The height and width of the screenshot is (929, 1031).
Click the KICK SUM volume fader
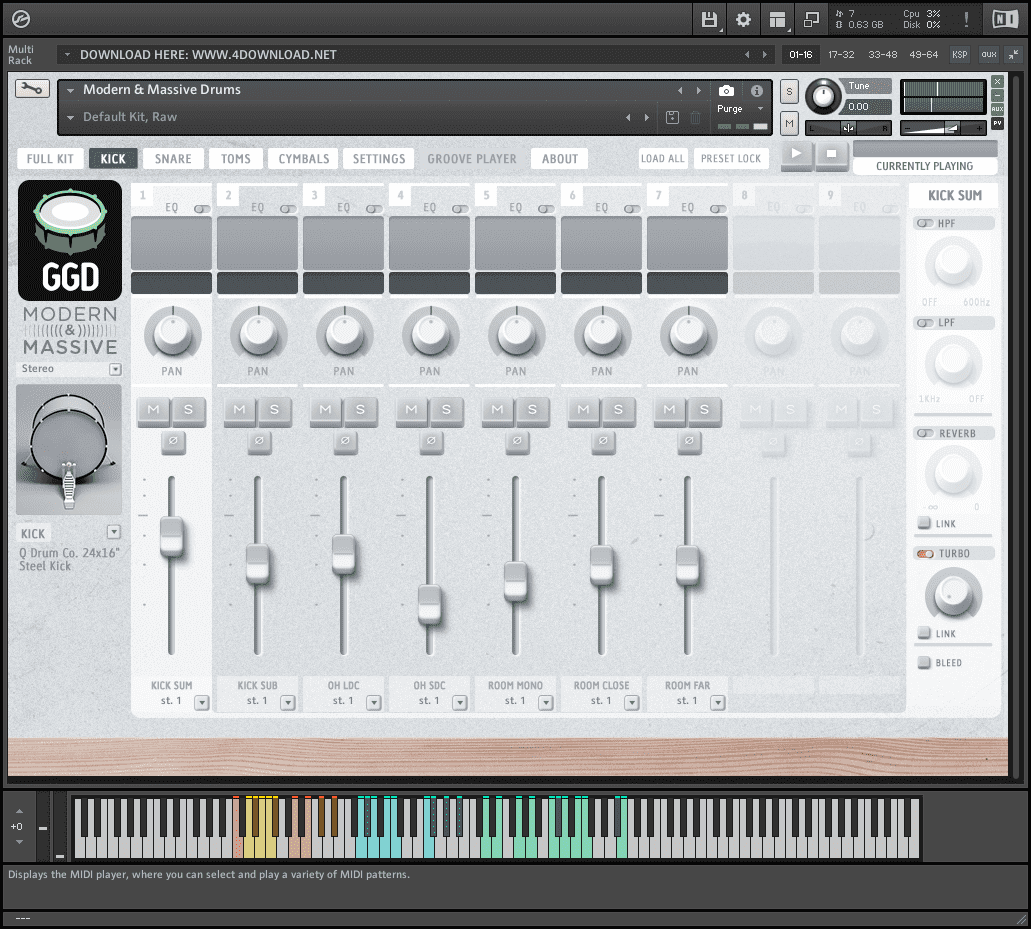(x=172, y=536)
